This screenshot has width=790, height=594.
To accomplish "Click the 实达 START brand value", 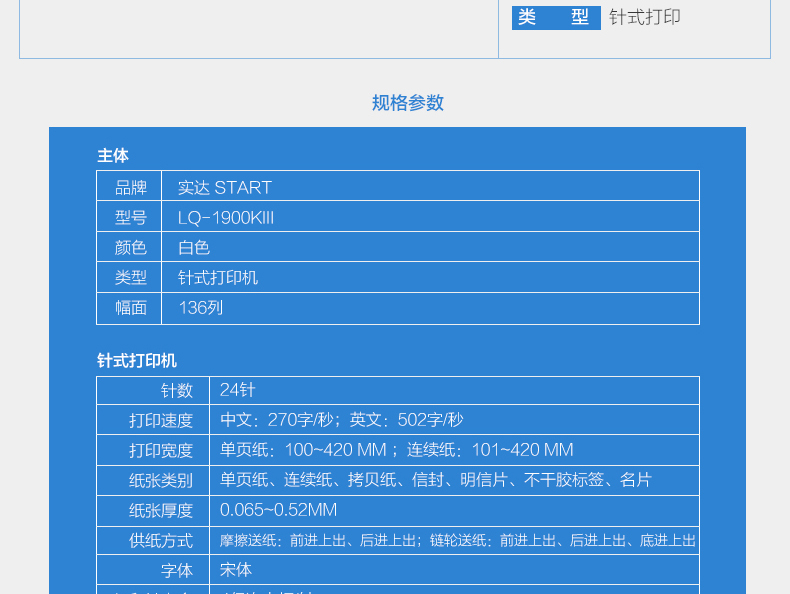I will click(x=225, y=187).
